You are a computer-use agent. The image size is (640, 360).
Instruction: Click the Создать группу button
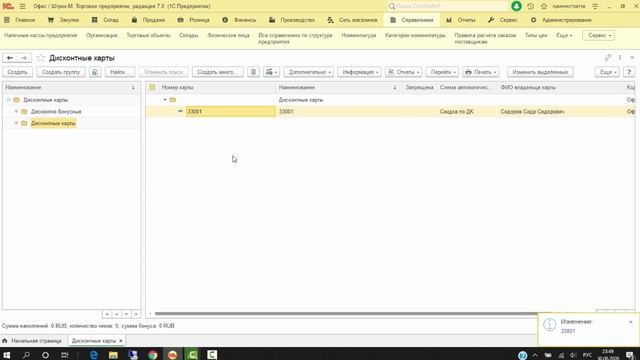pos(61,72)
